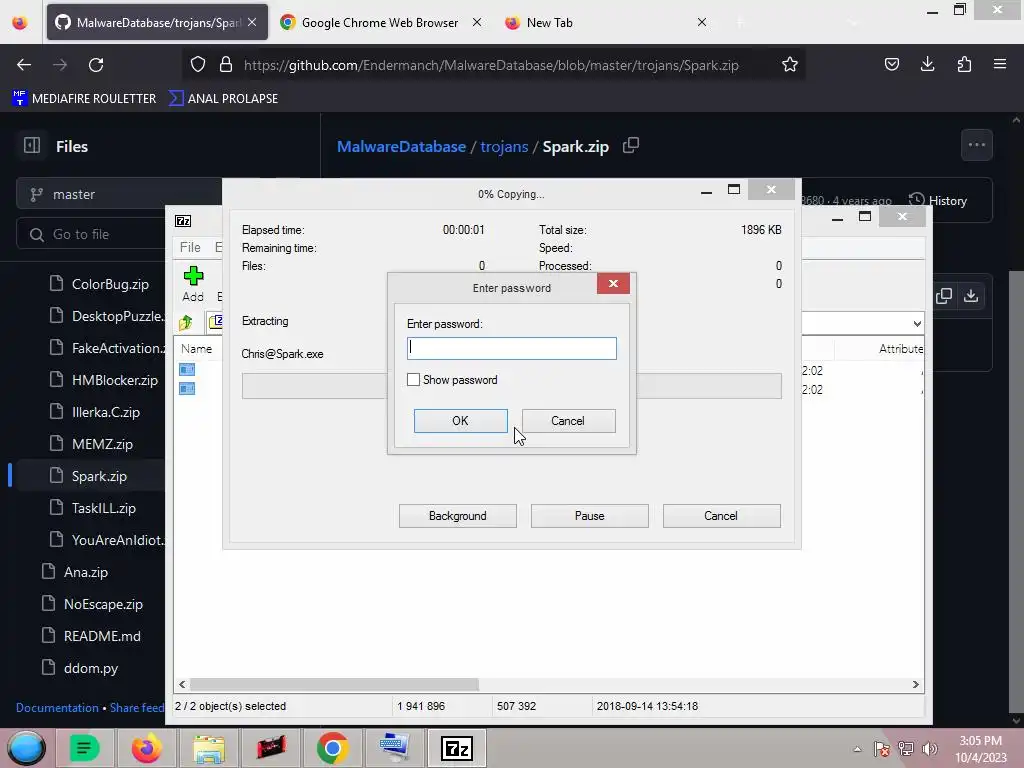Open the three-dots more options button
1024x768 pixels.
[976, 145]
